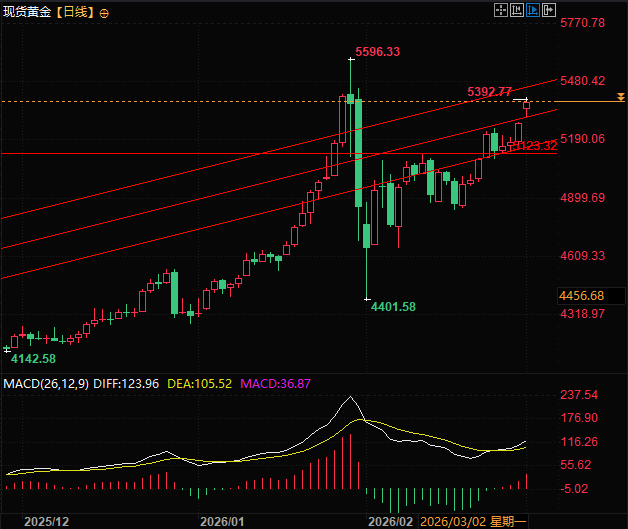Click the 4899.69 price axis value
The image size is (628, 529).
point(582,198)
